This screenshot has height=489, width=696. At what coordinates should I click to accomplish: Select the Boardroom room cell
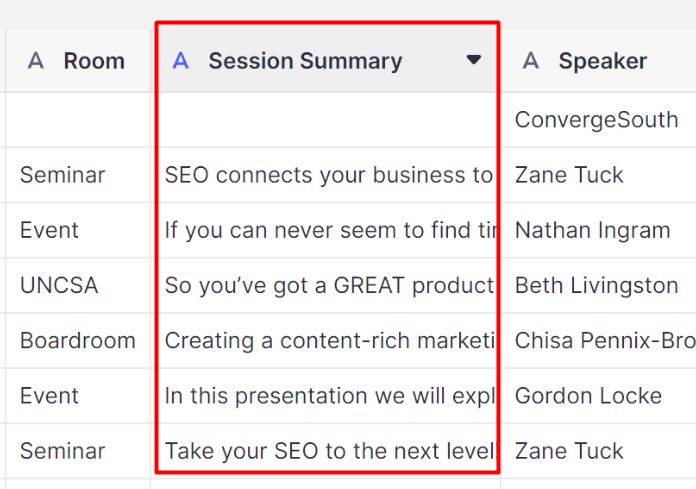78,340
